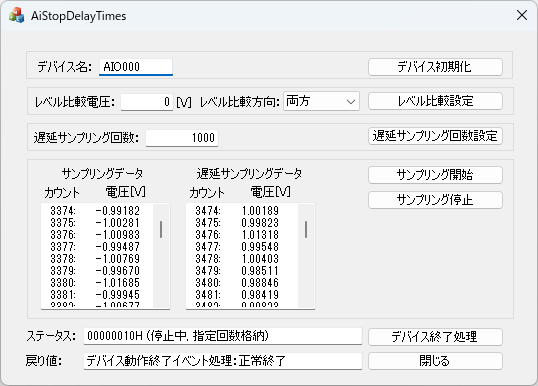Click the 閉じる button
538x386 pixels.
(435, 361)
